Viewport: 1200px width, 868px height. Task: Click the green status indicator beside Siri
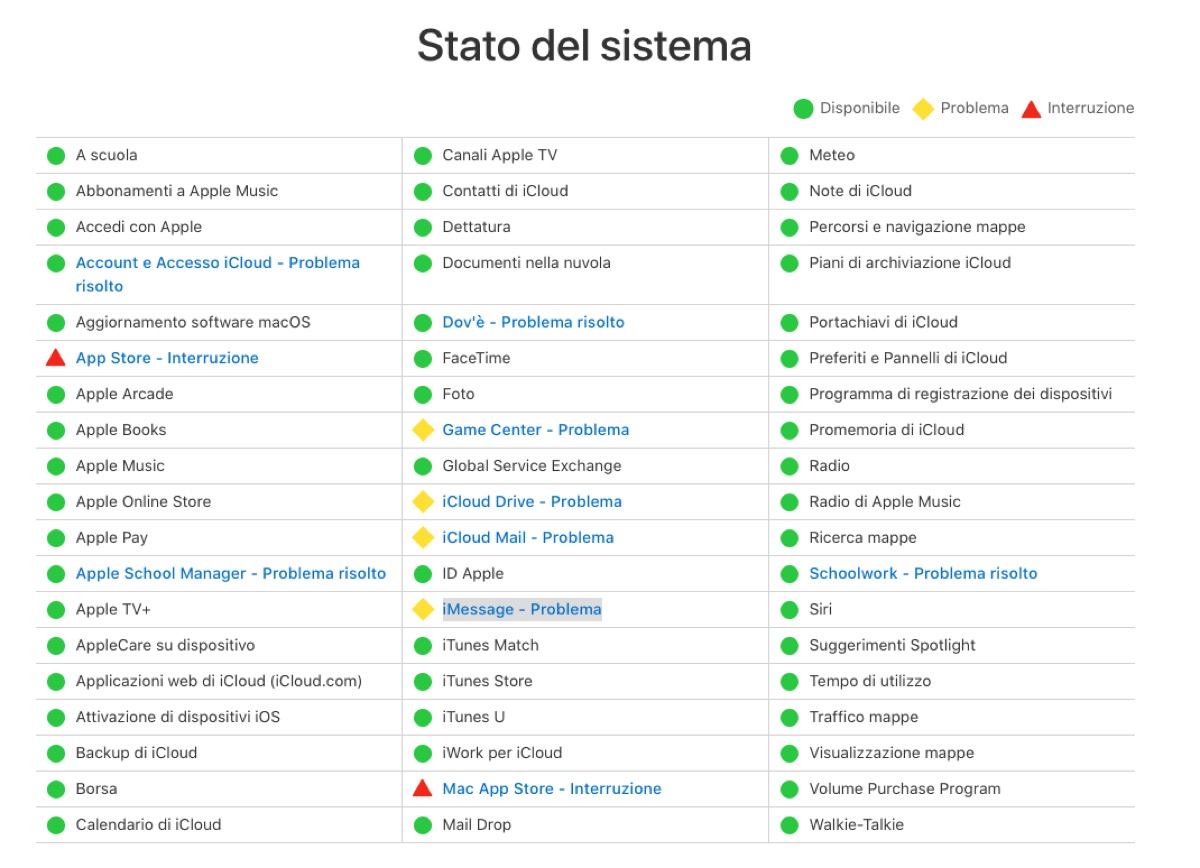point(789,609)
